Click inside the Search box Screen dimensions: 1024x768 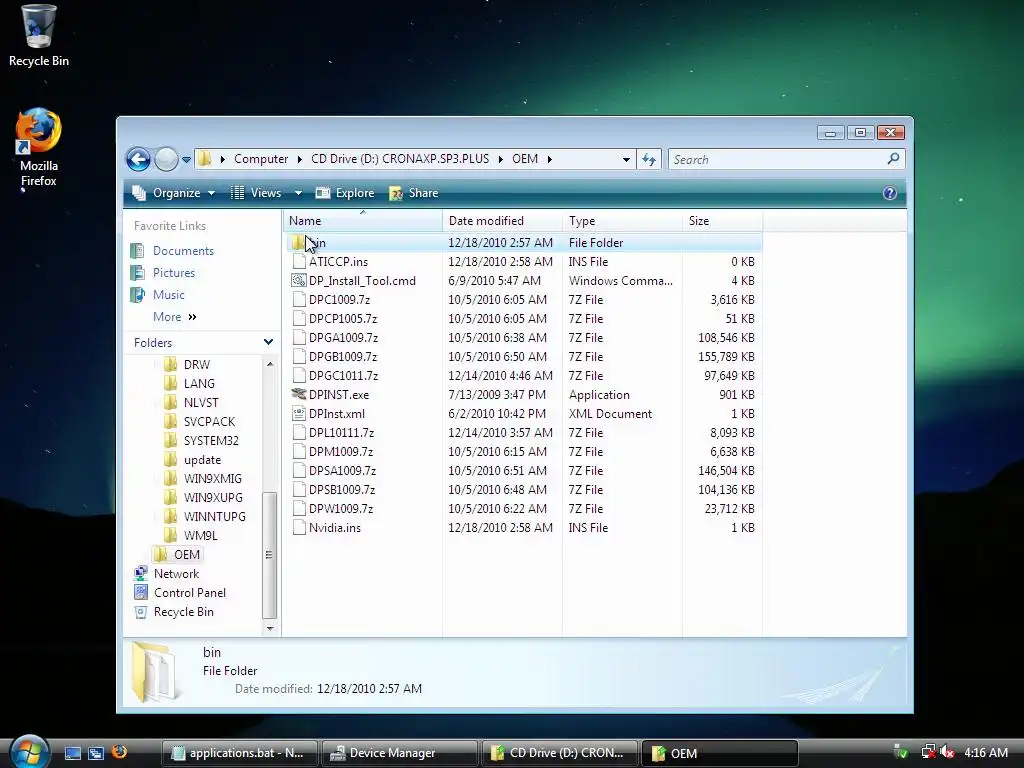[x=777, y=159]
